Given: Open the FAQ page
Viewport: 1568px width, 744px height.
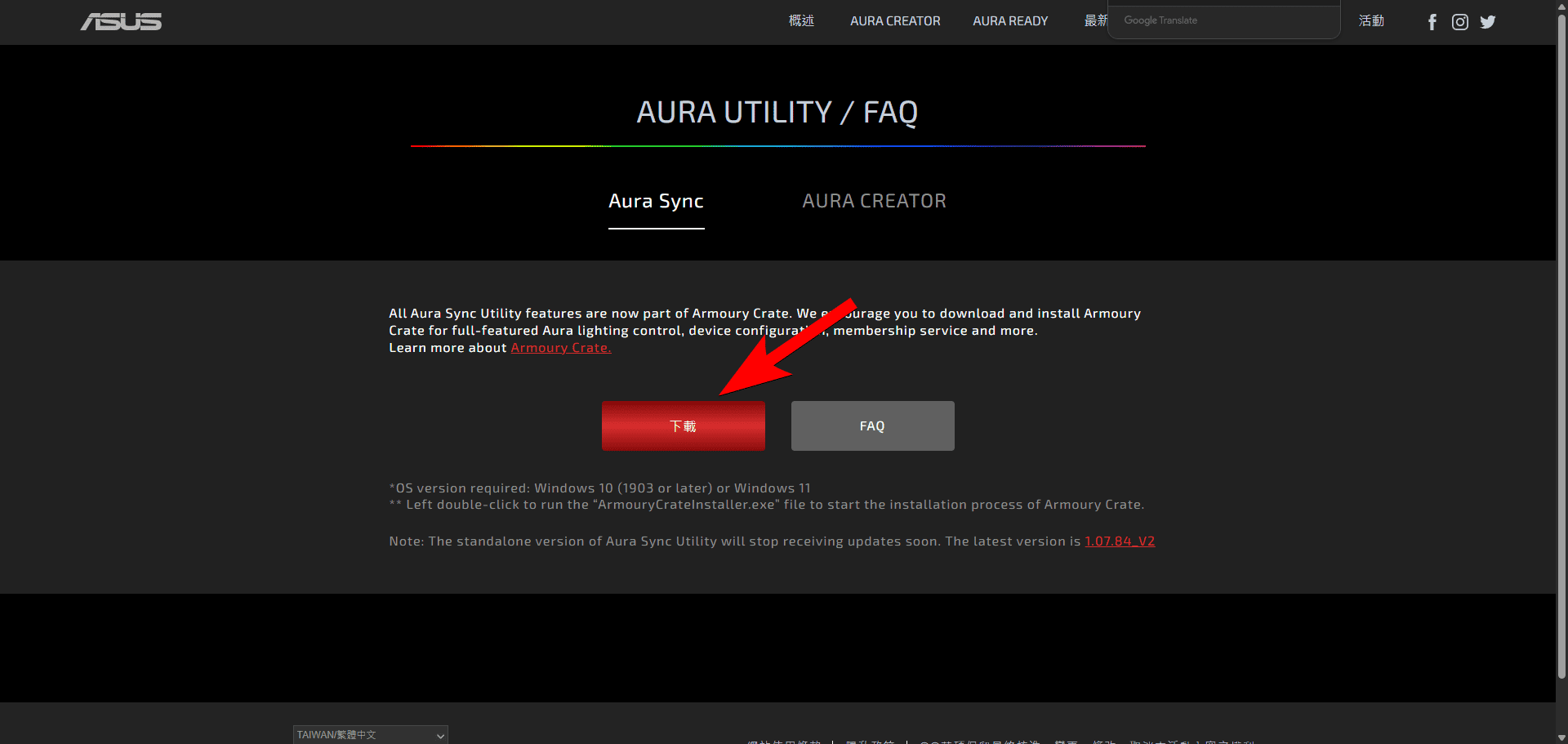Looking at the screenshot, I should coord(872,425).
